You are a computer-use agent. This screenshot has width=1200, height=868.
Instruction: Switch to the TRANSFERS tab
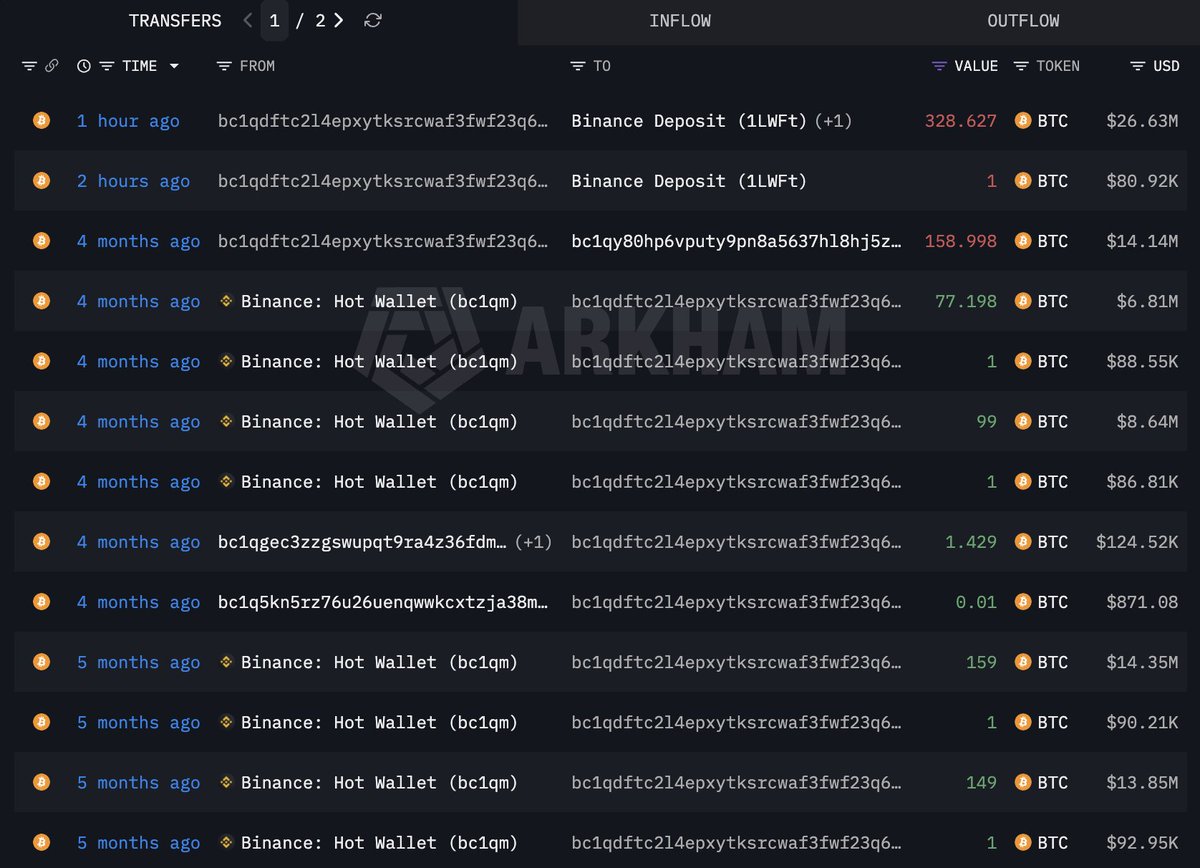(x=175, y=20)
